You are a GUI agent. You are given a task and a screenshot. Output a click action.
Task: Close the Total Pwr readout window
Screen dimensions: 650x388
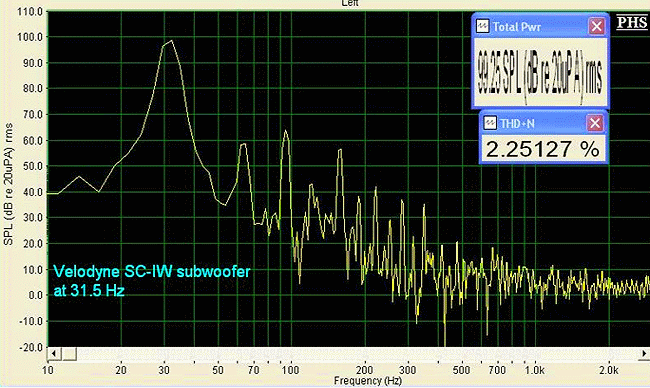point(597,27)
